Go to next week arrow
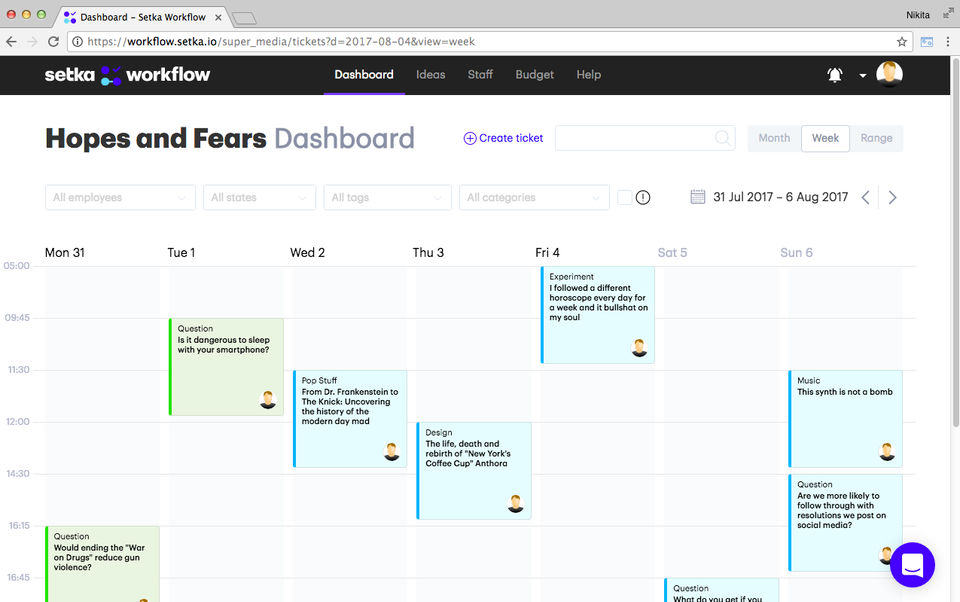This screenshot has width=960, height=602. 892,198
